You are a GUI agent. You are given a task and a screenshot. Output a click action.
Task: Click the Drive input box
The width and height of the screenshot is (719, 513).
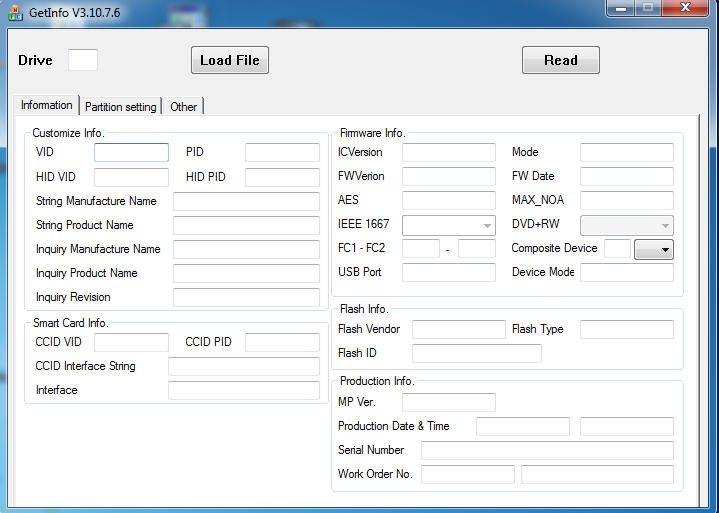point(83,60)
